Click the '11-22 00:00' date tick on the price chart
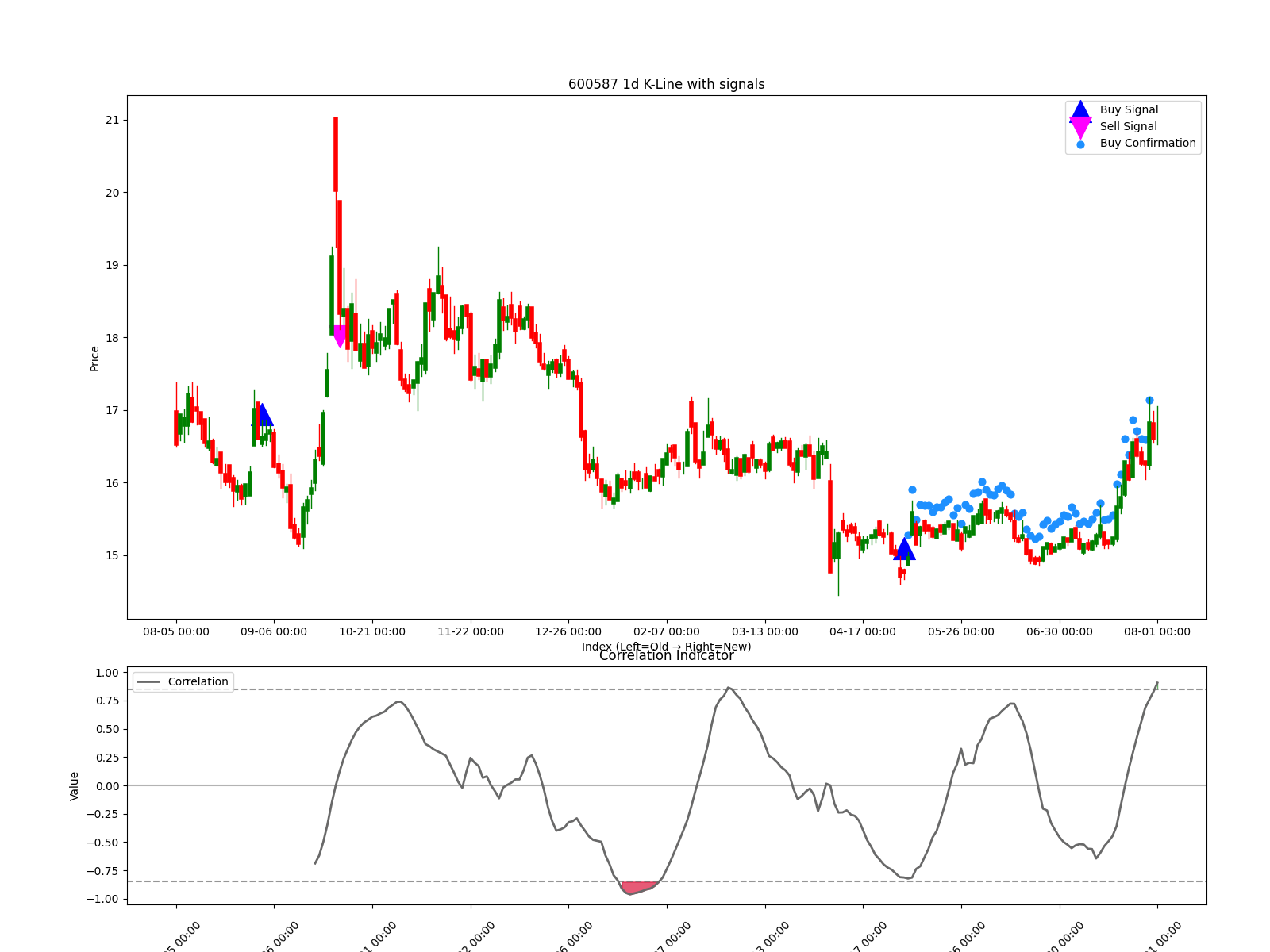 point(471,632)
